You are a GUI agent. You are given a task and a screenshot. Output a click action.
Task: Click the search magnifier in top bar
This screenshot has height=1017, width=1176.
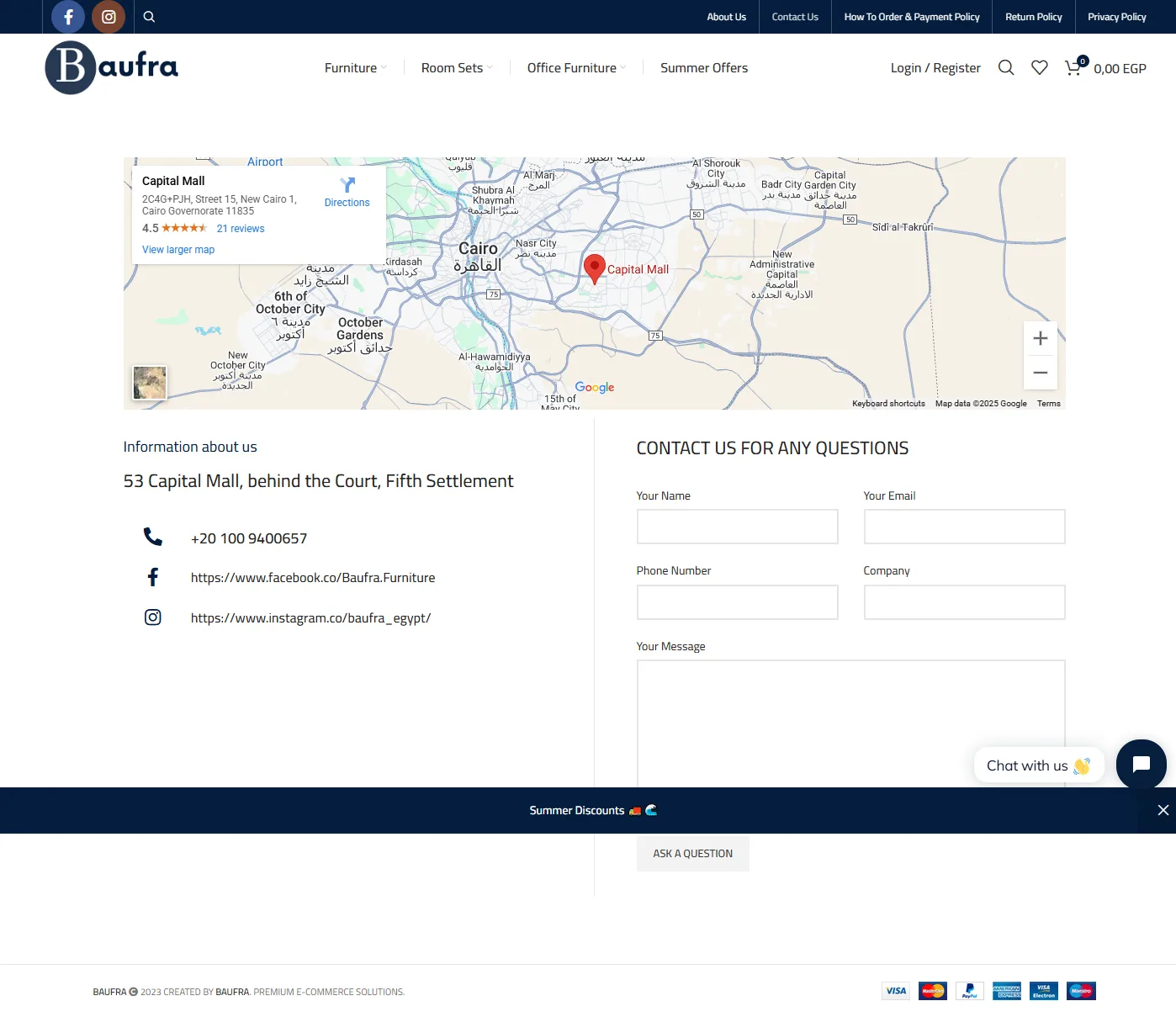[149, 17]
